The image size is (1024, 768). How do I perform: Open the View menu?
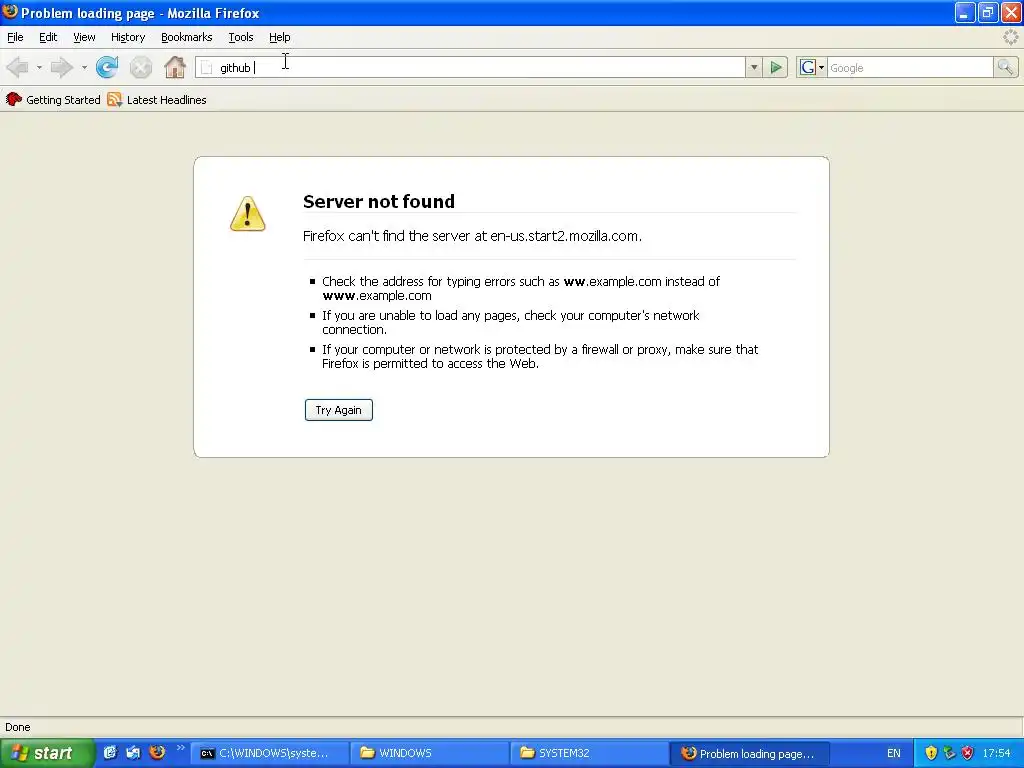84,37
